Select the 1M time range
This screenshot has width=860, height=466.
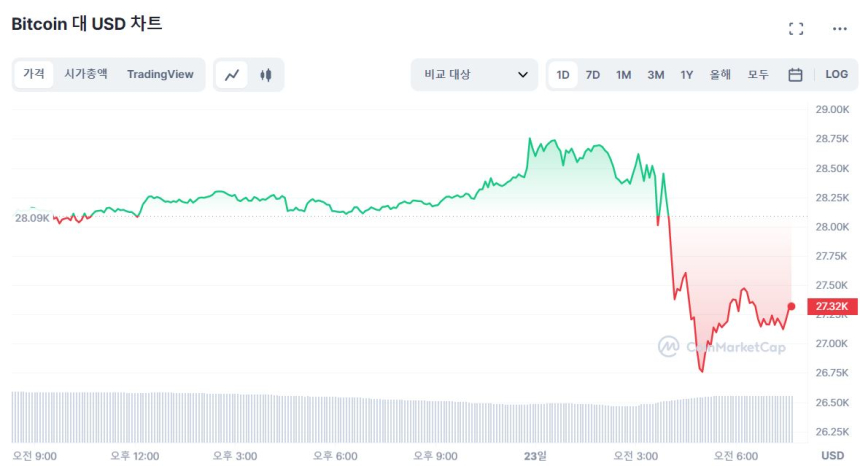(624, 75)
